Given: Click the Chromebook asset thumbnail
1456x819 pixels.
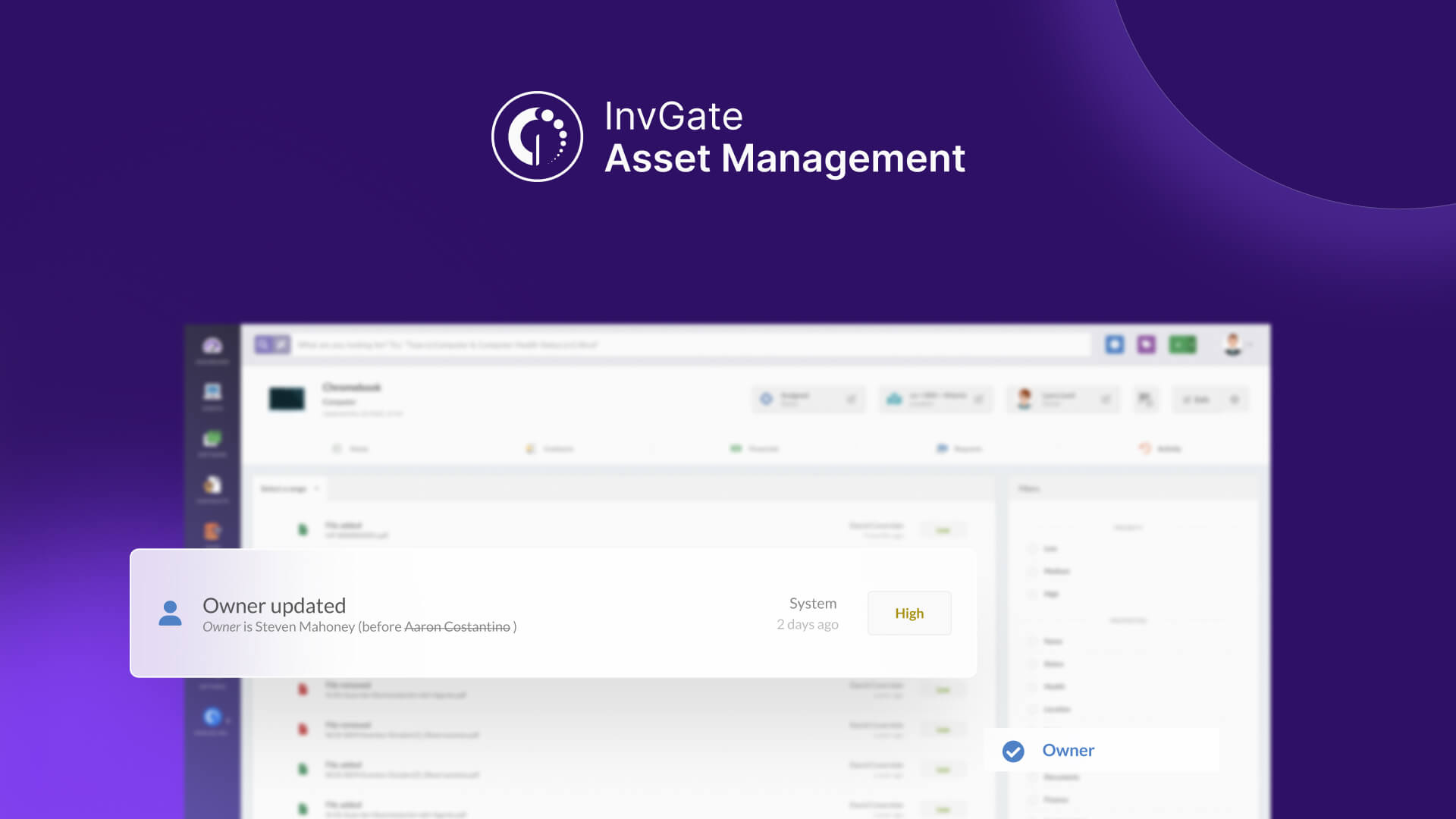Looking at the screenshot, I should 287,399.
